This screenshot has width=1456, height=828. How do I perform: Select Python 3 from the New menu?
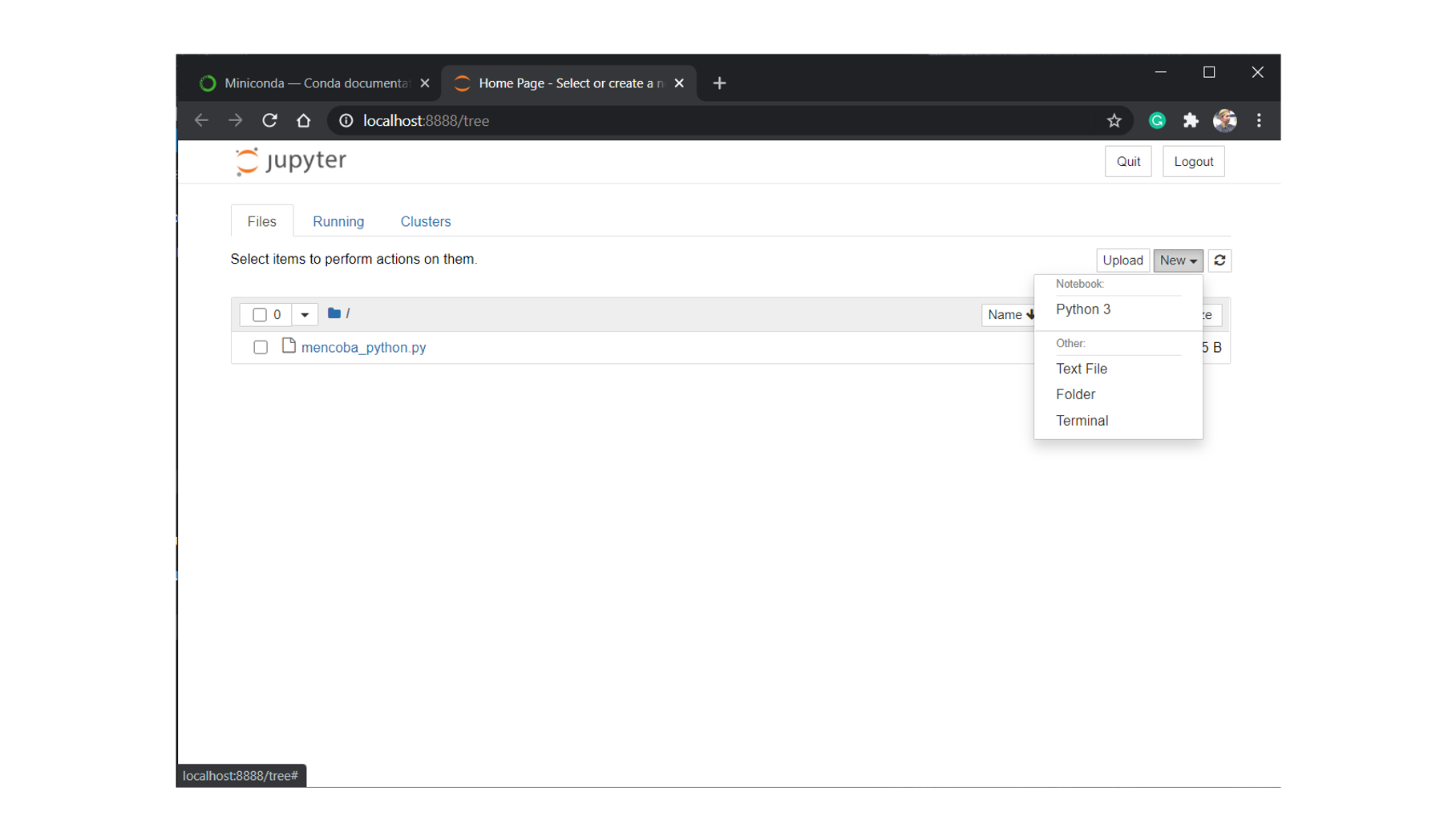pos(1083,309)
